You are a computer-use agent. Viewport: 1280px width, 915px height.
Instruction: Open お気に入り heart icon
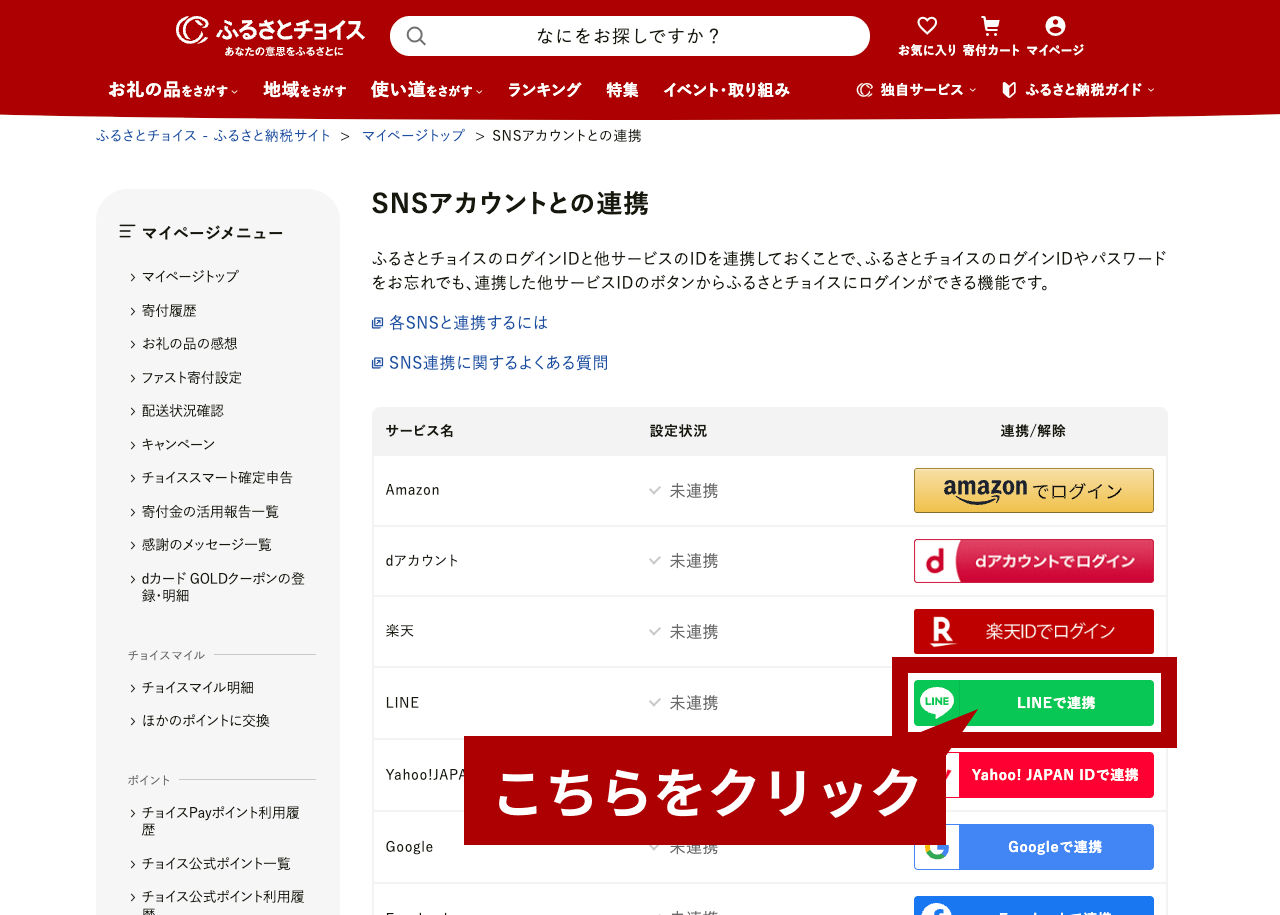(927, 35)
